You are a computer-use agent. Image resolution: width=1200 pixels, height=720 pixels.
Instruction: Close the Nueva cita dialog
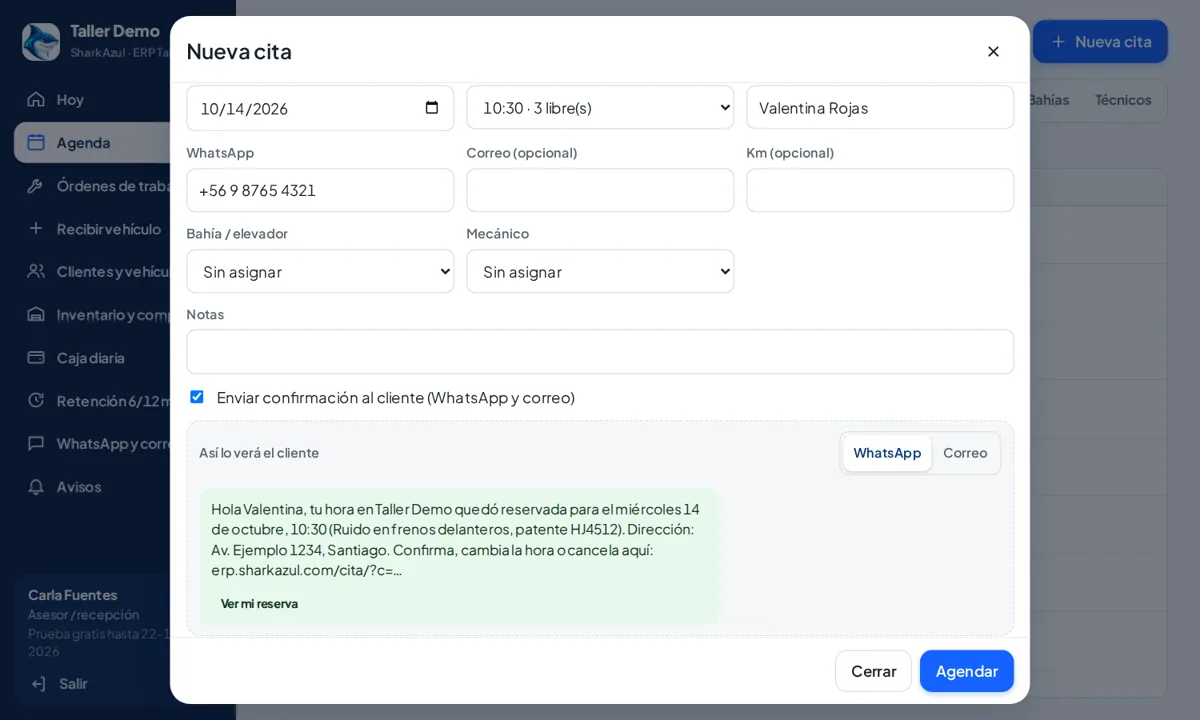coord(993,51)
